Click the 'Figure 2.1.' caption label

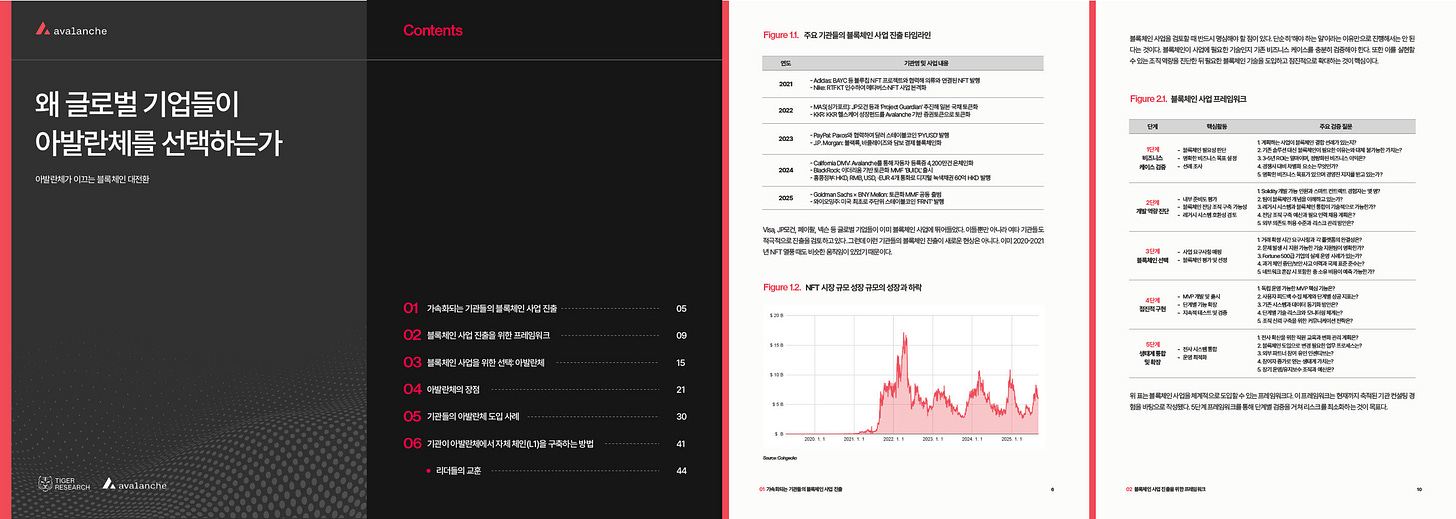[1149, 99]
